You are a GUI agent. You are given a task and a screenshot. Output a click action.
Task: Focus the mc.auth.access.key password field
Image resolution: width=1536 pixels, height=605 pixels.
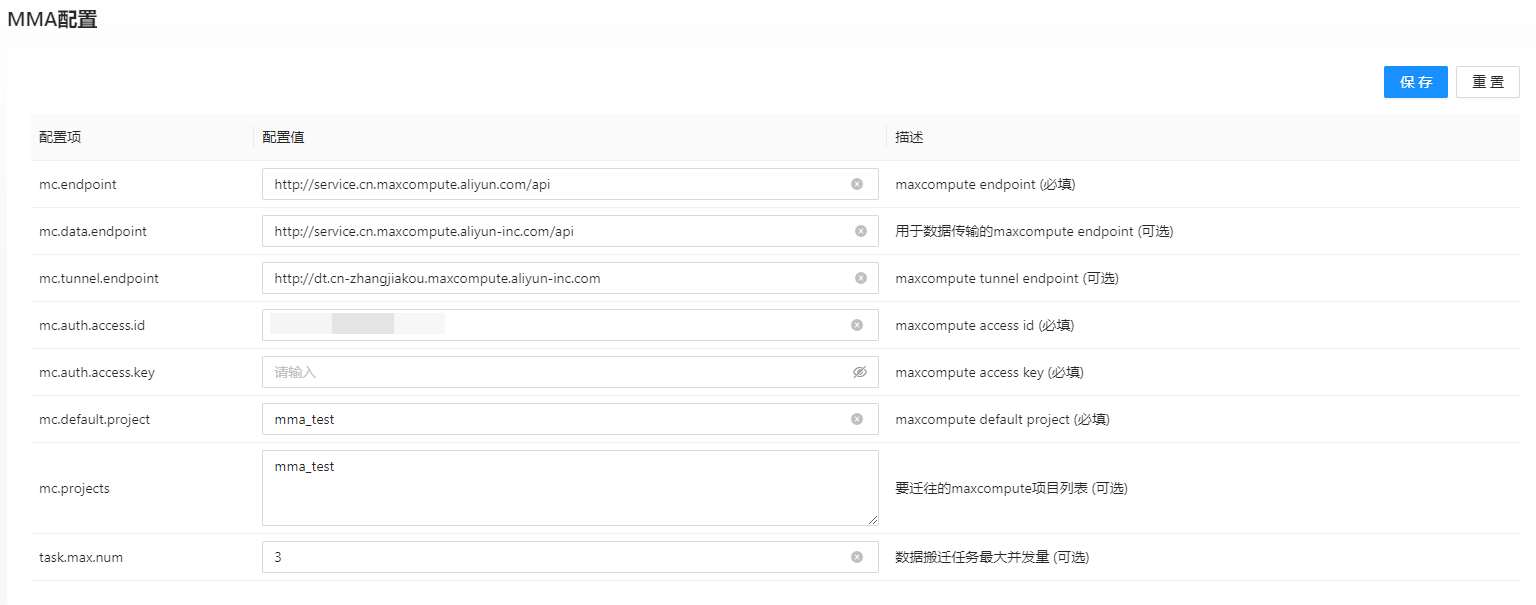click(550, 372)
